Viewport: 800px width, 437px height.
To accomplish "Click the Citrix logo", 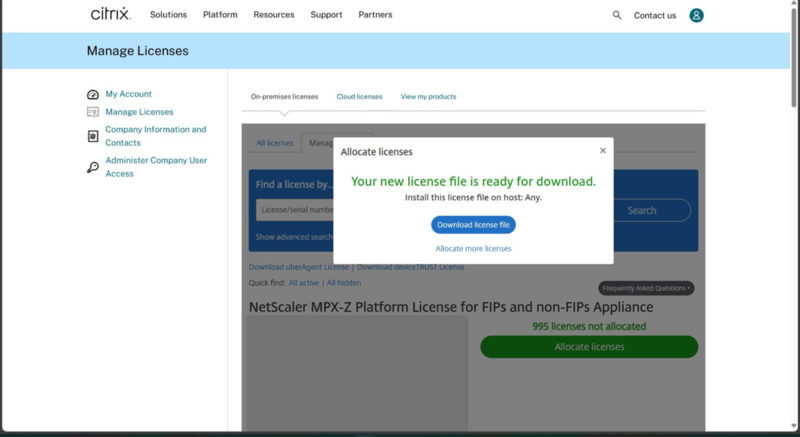I will pyautogui.click(x=111, y=14).
